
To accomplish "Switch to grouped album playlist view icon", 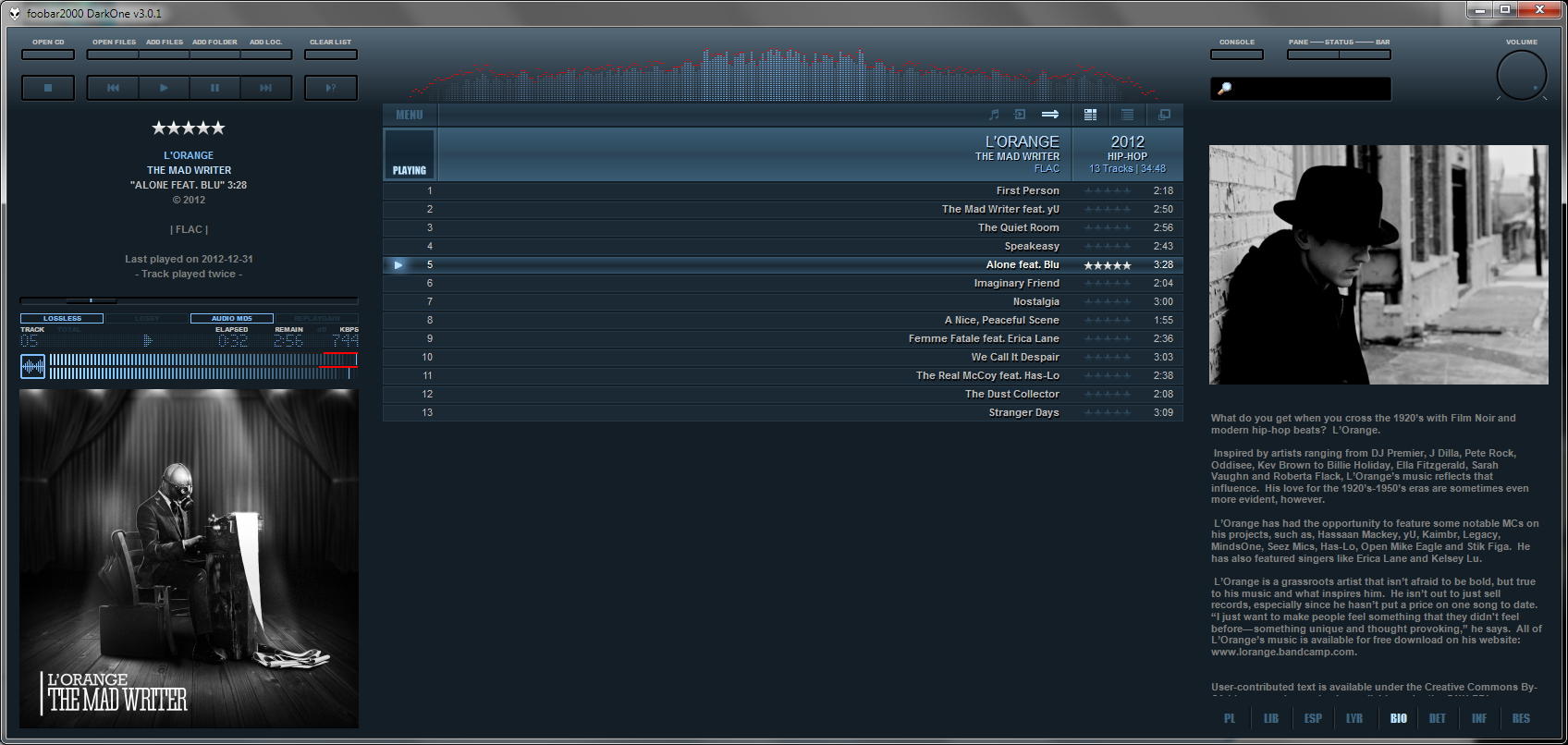I will 1090,115.
